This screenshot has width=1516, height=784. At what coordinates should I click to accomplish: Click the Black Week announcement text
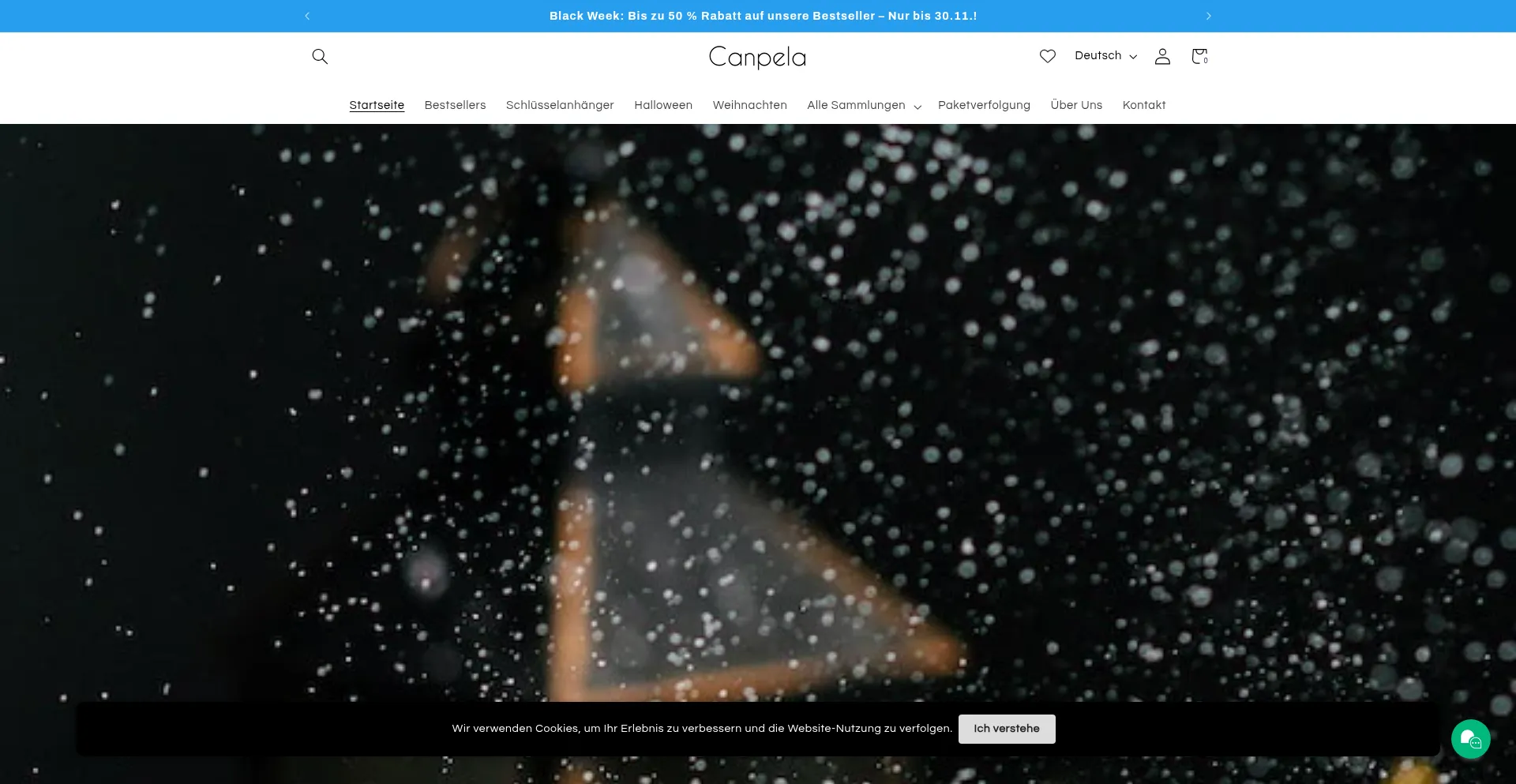click(763, 16)
